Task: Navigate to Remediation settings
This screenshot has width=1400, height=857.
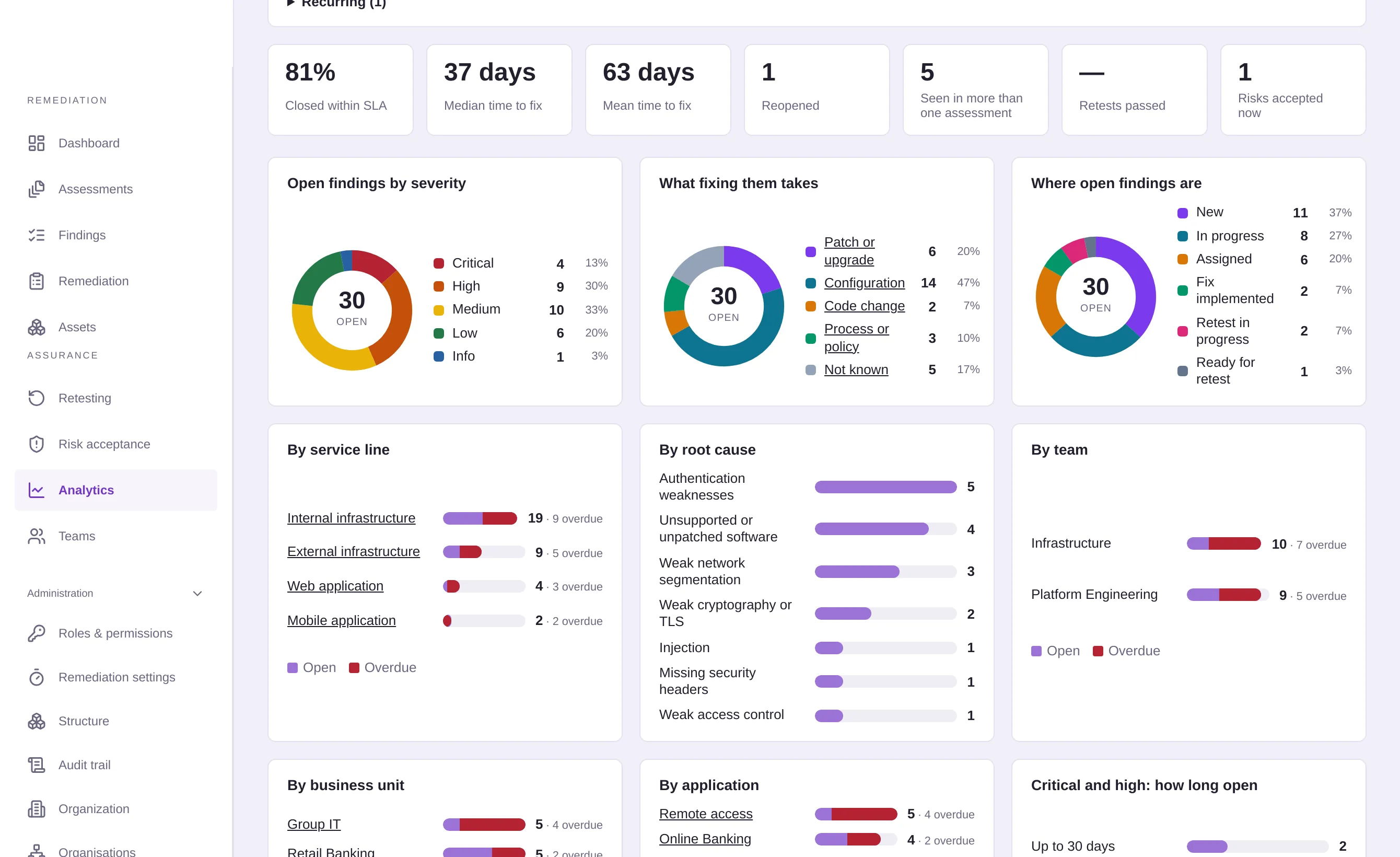Action: (116, 677)
